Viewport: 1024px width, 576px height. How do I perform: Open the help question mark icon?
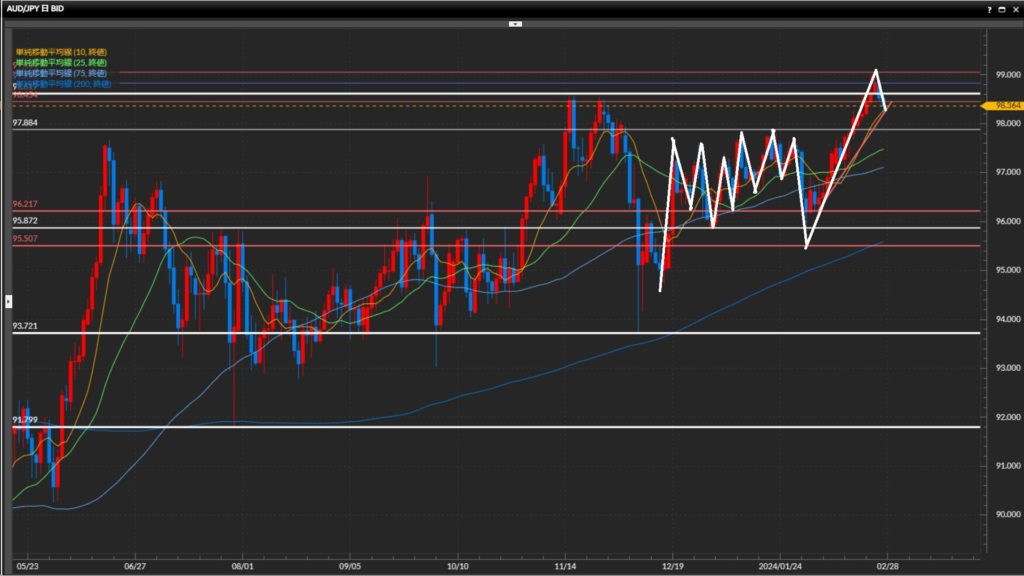(989, 8)
